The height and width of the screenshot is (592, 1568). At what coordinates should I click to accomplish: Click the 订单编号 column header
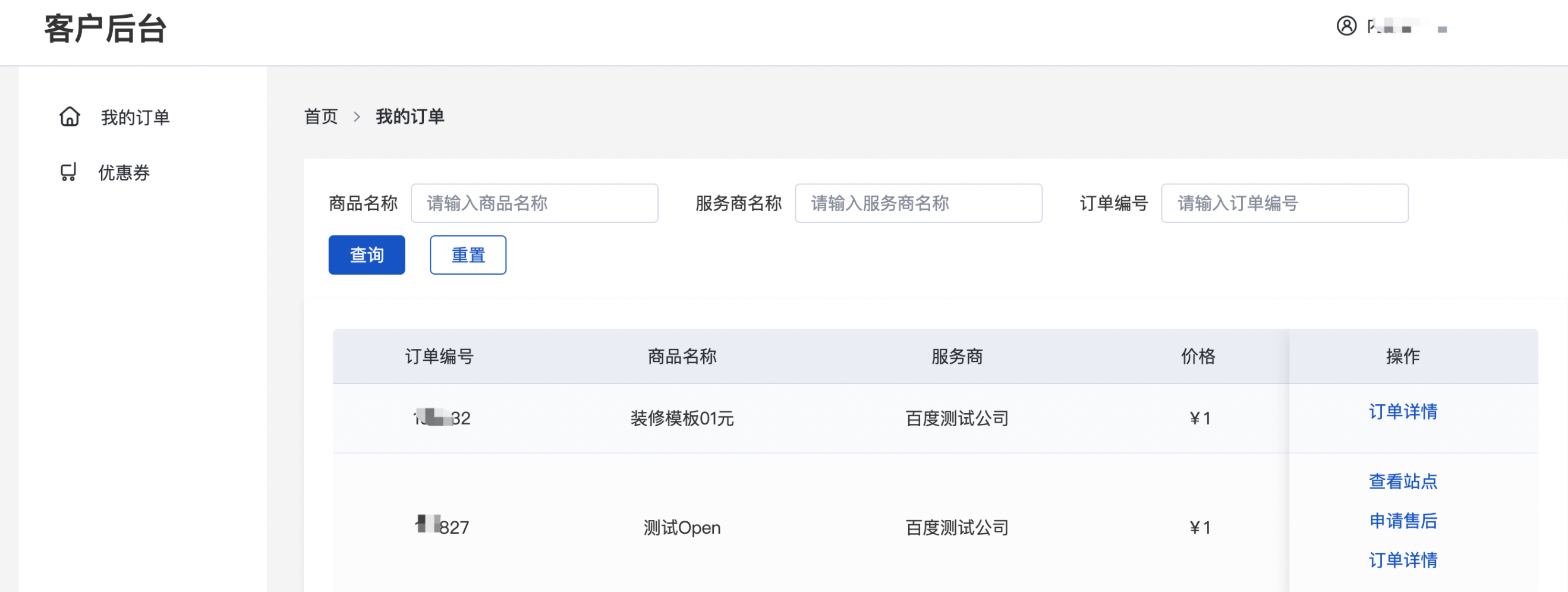coord(439,356)
